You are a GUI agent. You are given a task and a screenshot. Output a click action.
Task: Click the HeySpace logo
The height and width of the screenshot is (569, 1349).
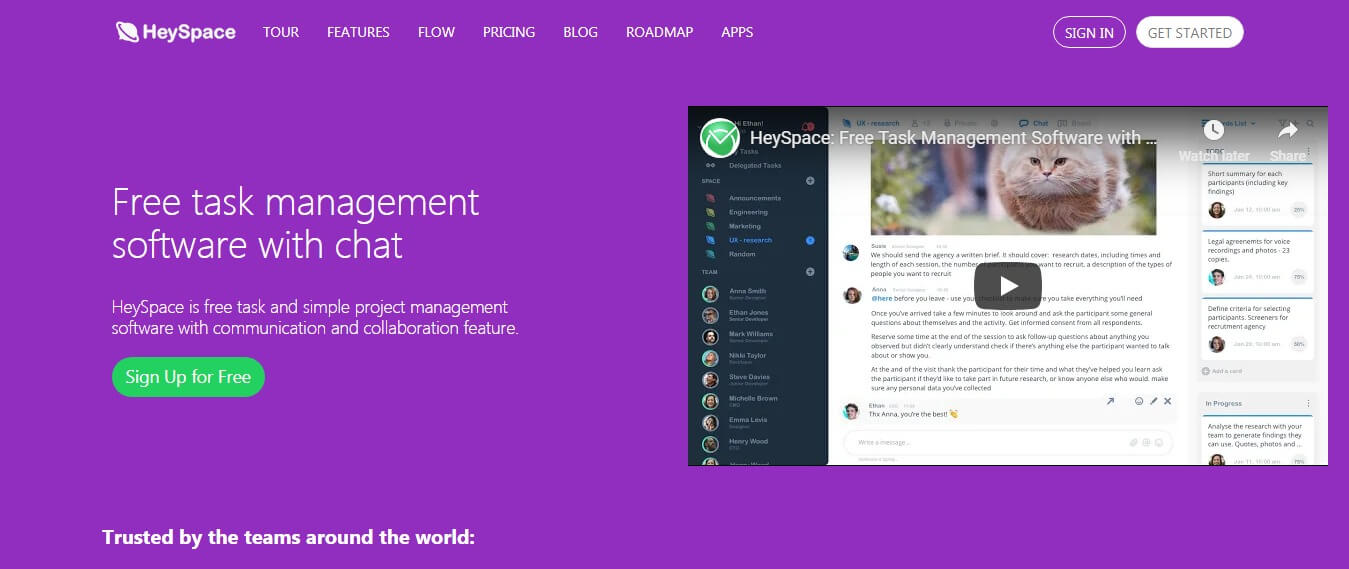tap(176, 32)
